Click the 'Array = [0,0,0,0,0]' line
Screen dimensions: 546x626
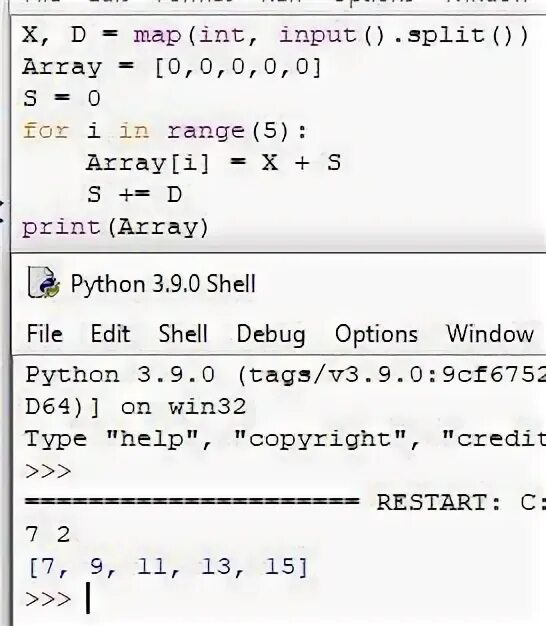point(172,67)
